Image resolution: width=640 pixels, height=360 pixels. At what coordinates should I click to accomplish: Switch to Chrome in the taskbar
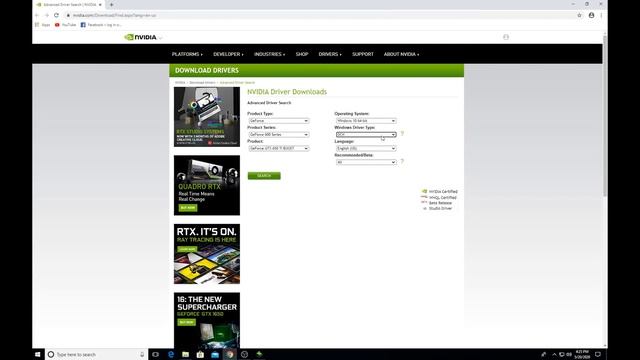[230, 354]
